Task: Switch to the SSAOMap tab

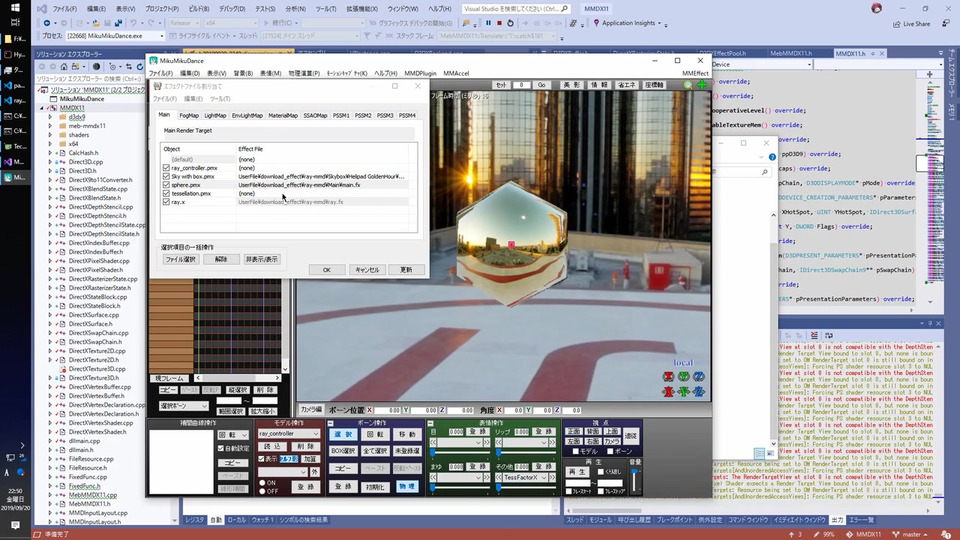Action: (315, 116)
